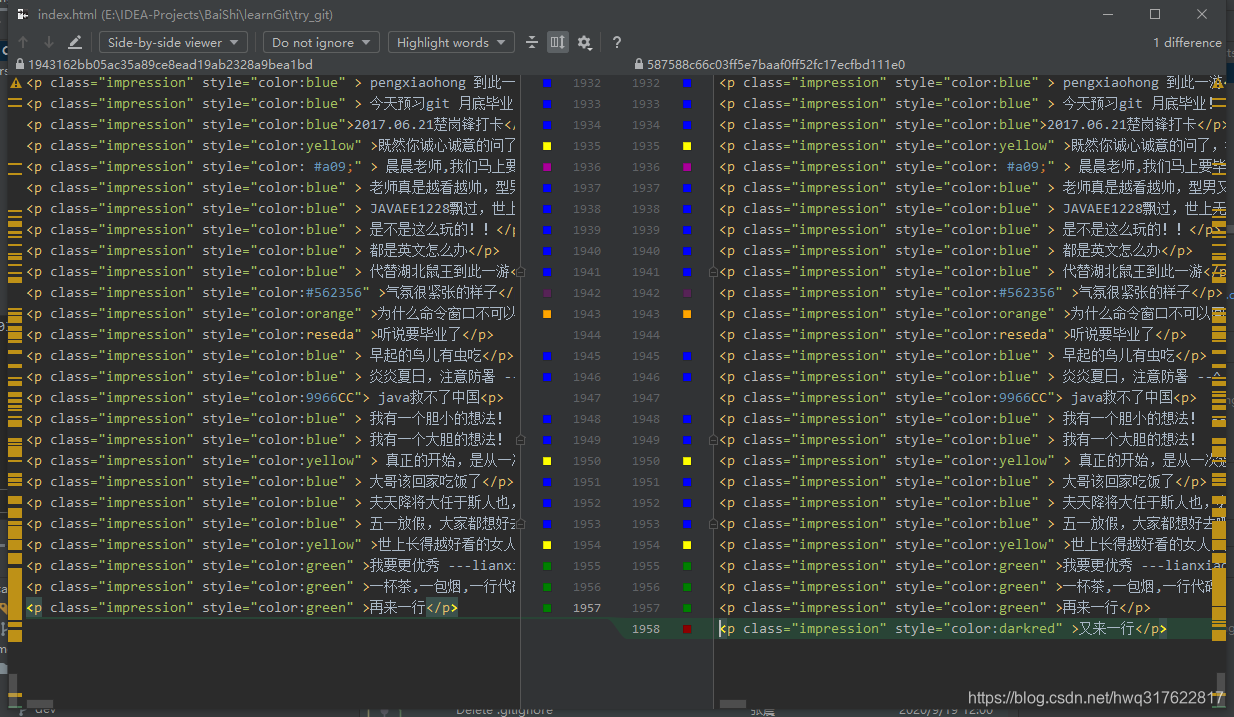Click right purple swatch at line 1942

coord(687,293)
